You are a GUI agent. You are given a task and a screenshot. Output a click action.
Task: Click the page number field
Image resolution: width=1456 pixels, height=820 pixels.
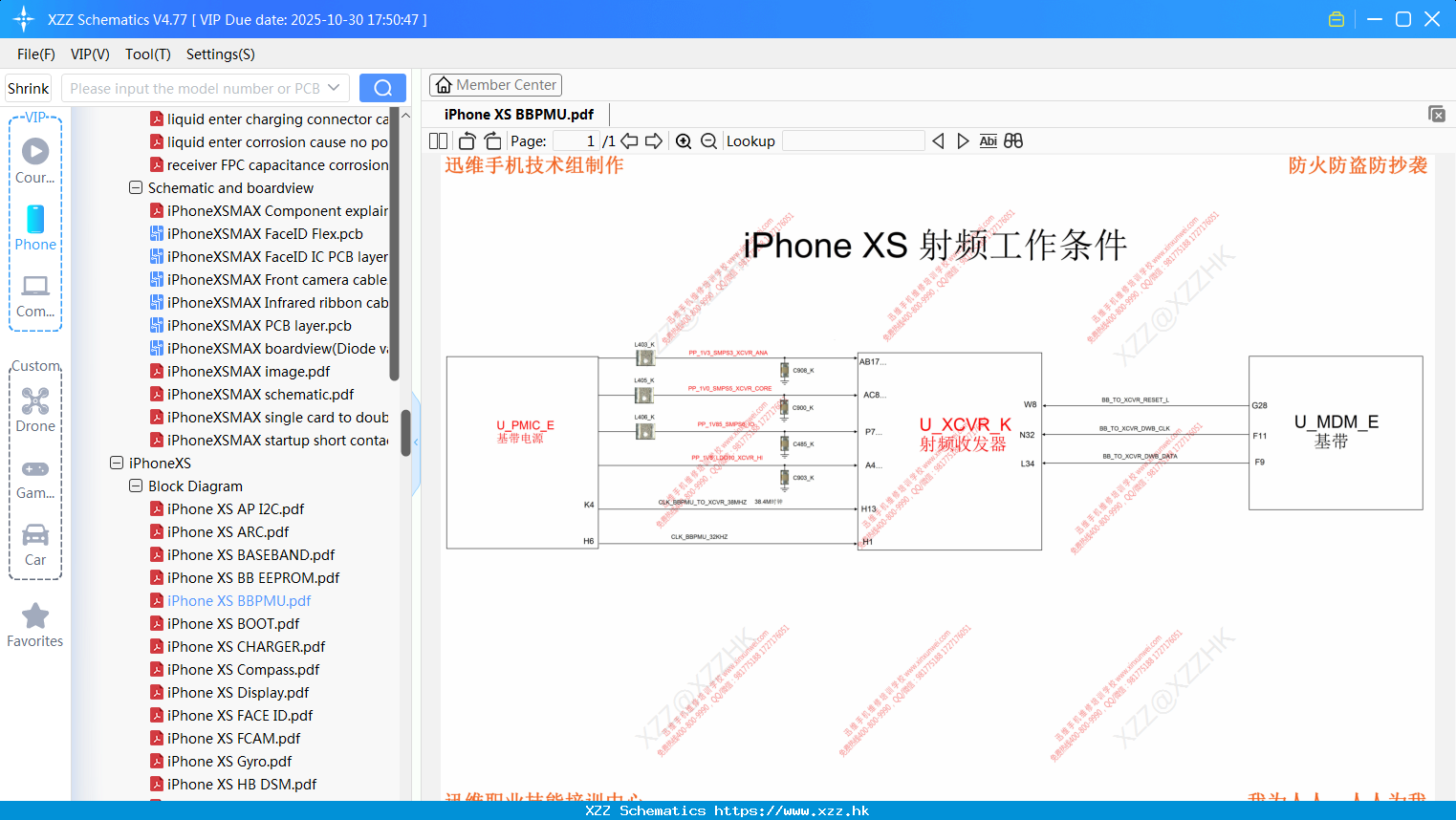point(576,140)
